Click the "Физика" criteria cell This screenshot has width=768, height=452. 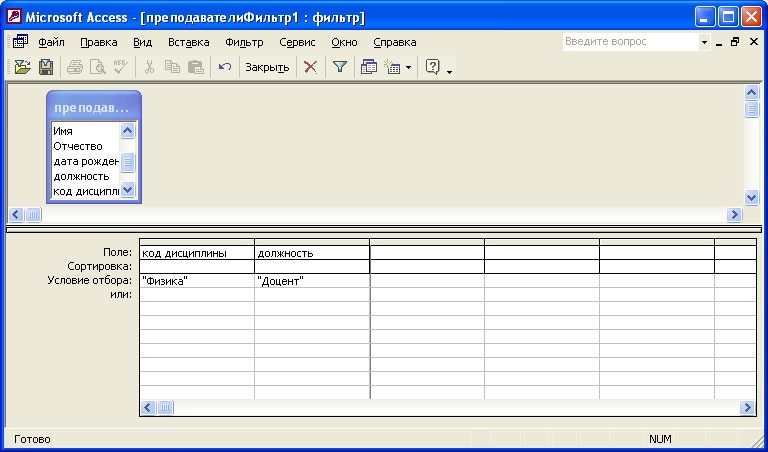tap(197, 281)
